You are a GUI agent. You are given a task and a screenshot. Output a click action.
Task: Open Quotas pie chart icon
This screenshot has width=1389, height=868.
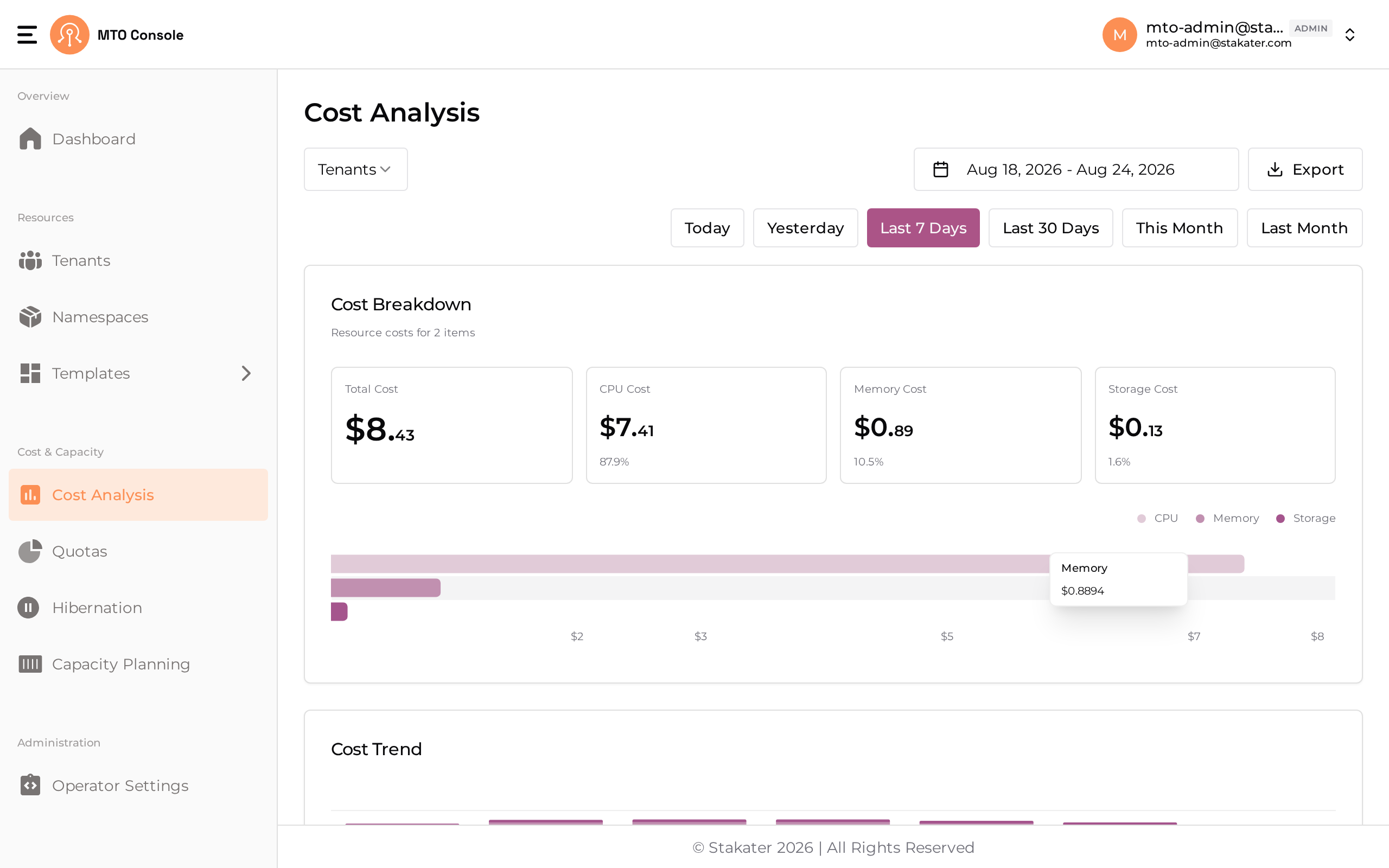click(30, 551)
